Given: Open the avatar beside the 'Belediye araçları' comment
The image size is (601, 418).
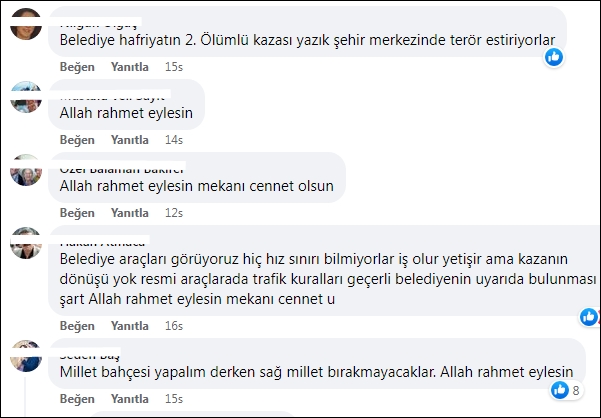Looking at the screenshot, I should pyautogui.click(x=25, y=243).
